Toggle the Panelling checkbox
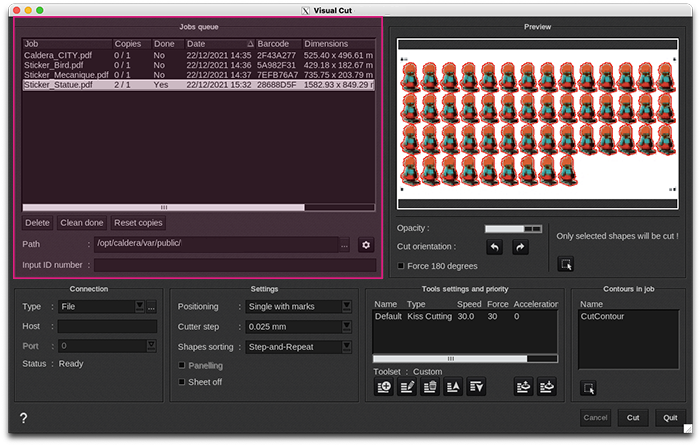Viewport: 700px width, 446px height. pyautogui.click(x=182, y=366)
